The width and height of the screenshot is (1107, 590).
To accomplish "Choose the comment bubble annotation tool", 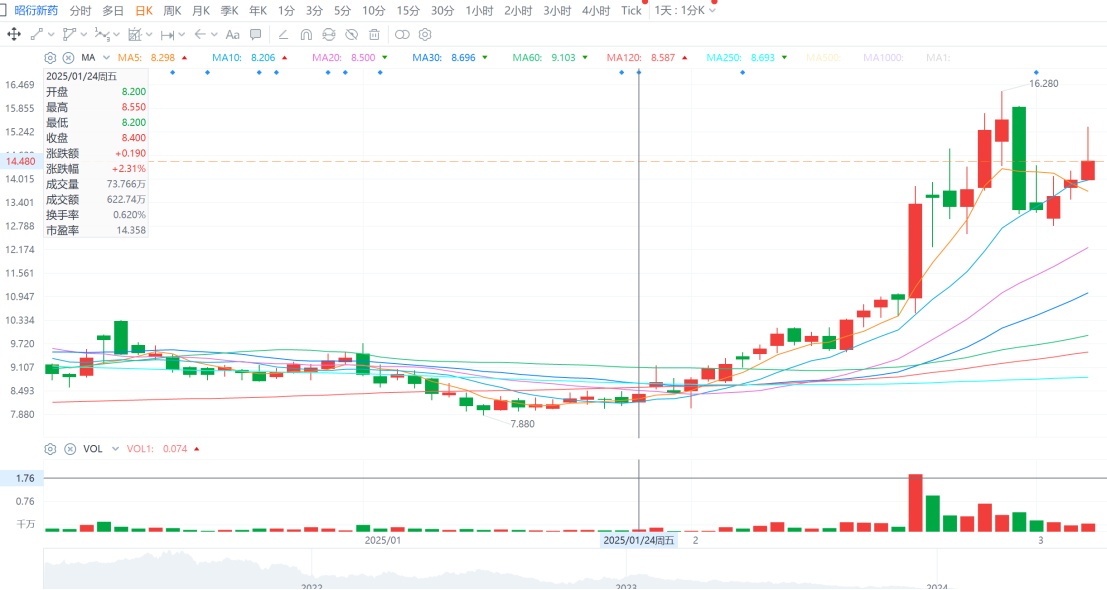I will (256, 34).
